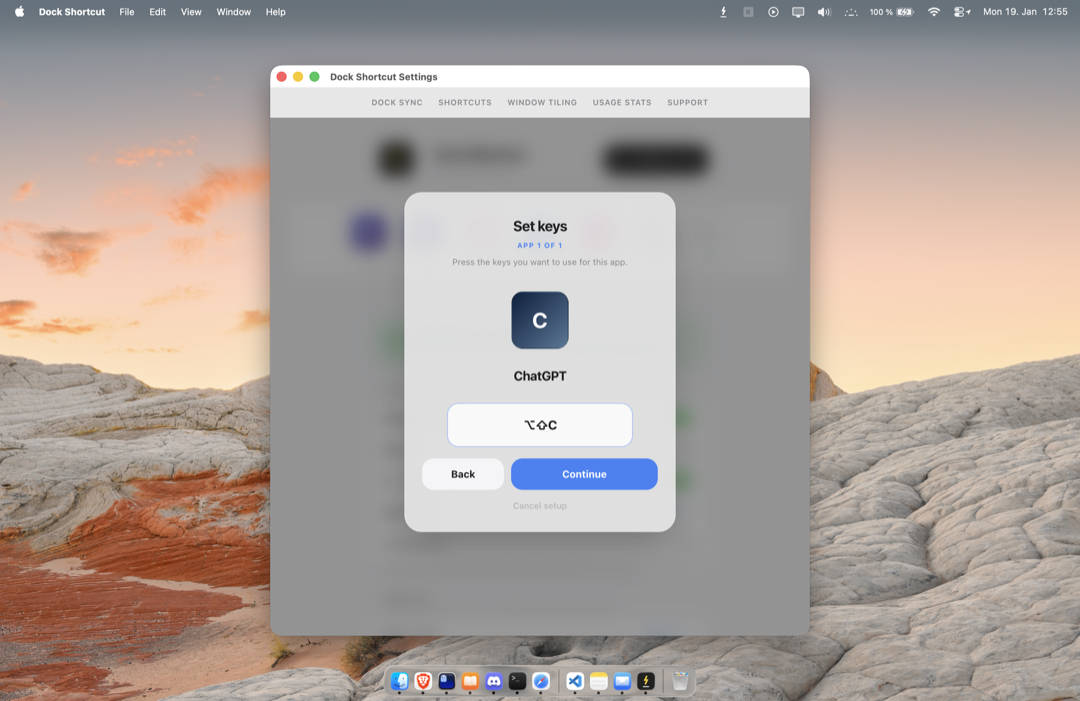Open the Control Center in the menu bar
The image size is (1080, 701).
tap(960, 12)
